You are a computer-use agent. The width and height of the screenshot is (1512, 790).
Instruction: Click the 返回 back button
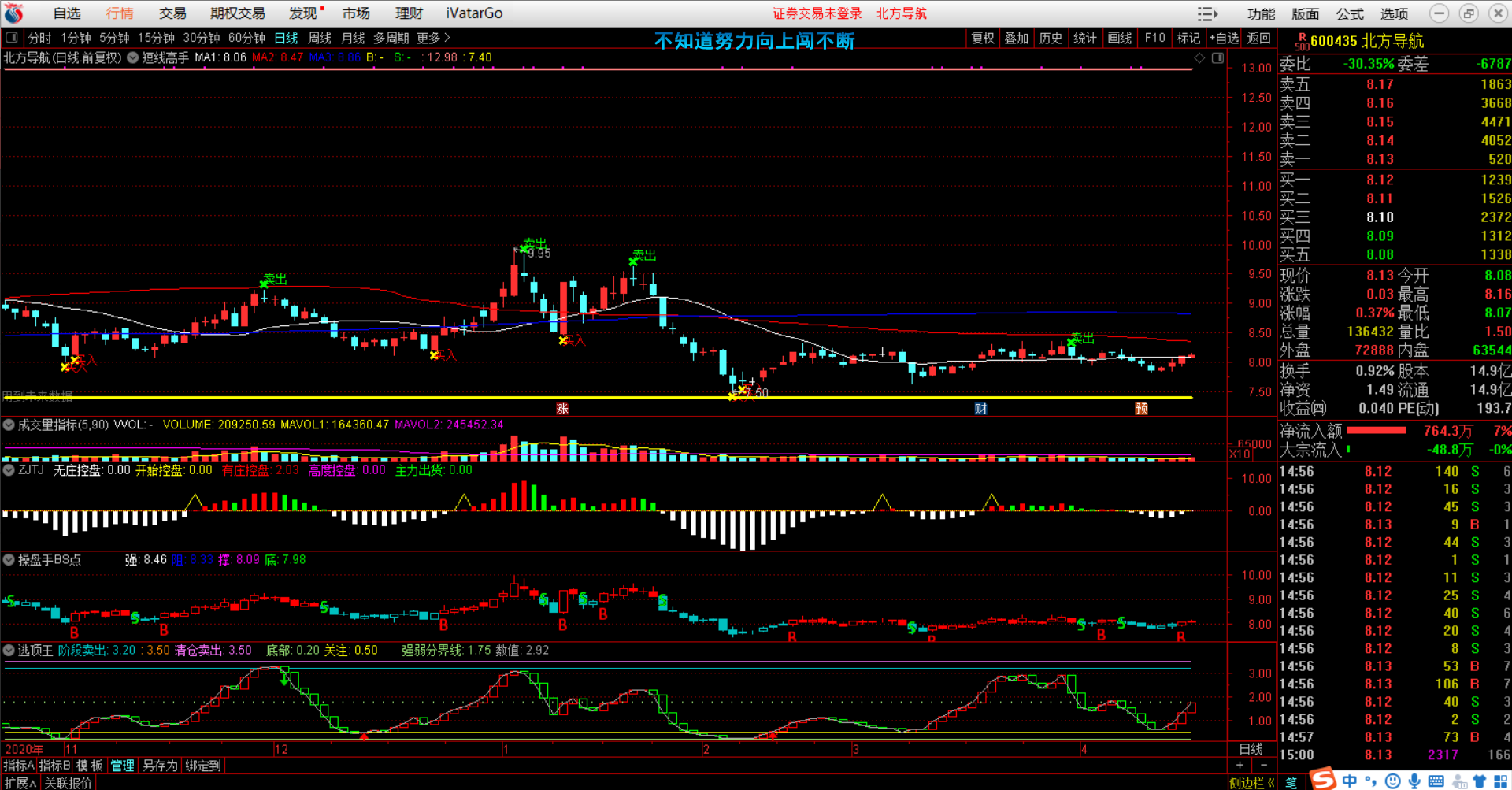(1258, 38)
